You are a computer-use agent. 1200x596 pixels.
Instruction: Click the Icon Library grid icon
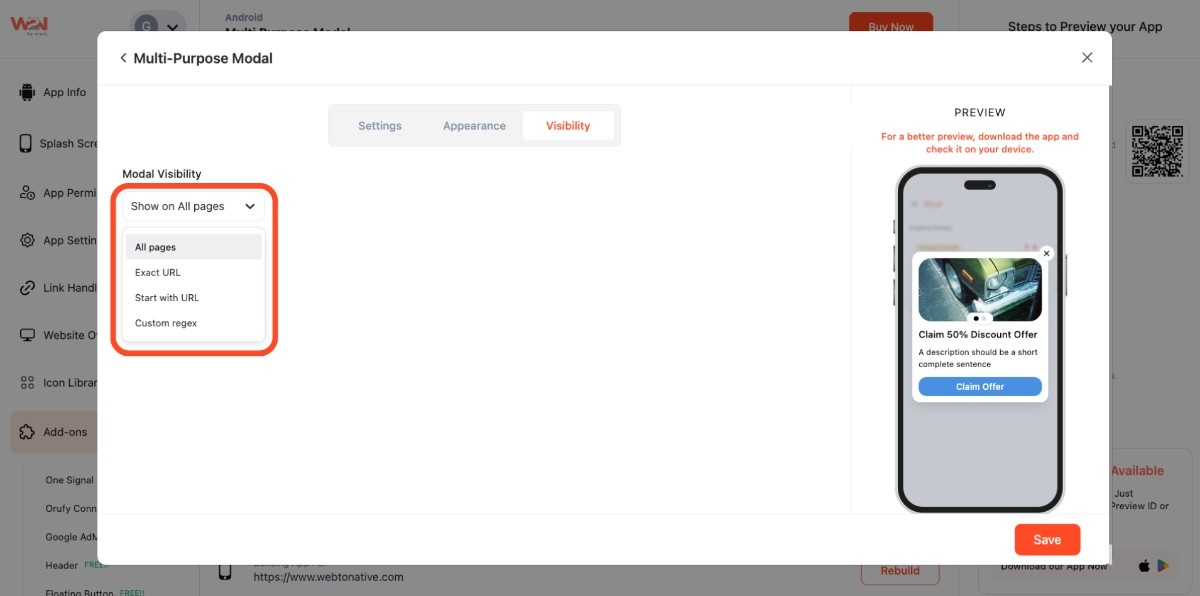click(27, 383)
